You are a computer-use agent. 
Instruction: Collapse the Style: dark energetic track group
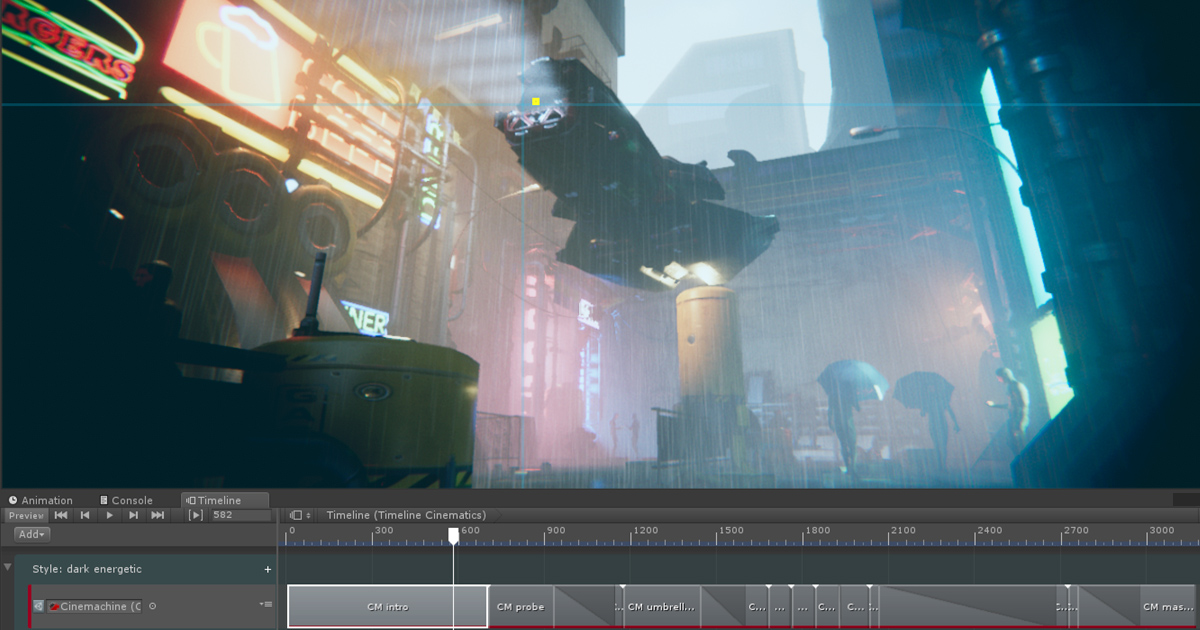pos(7,567)
